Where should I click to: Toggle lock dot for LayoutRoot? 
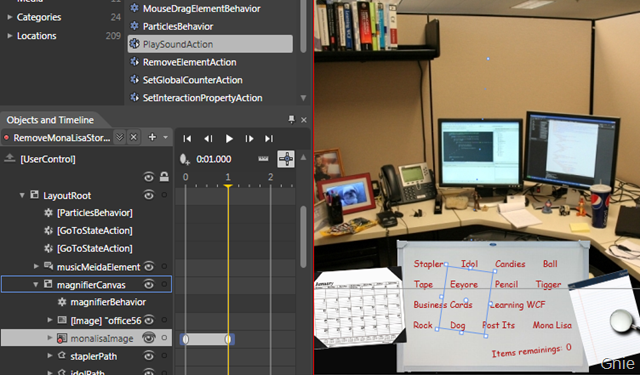(x=164, y=195)
